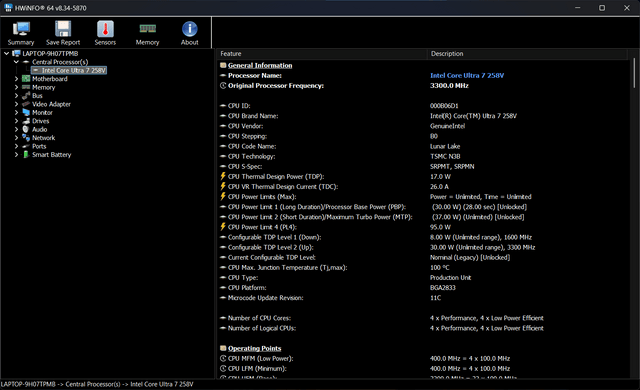Click the status bar path text
The height and width of the screenshot is (390, 640).
[x=97, y=384]
